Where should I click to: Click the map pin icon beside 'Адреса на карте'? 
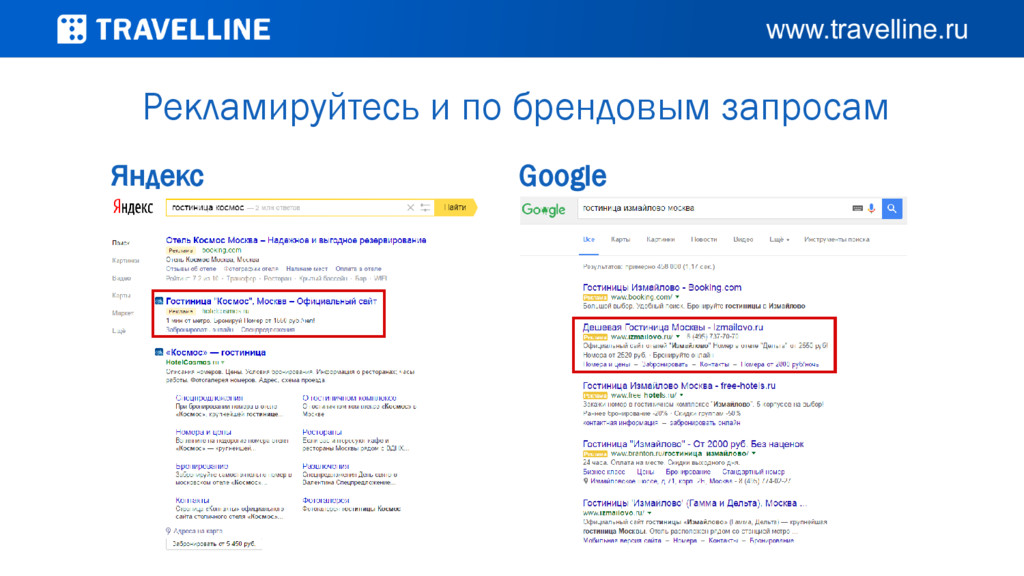point(168,531)
